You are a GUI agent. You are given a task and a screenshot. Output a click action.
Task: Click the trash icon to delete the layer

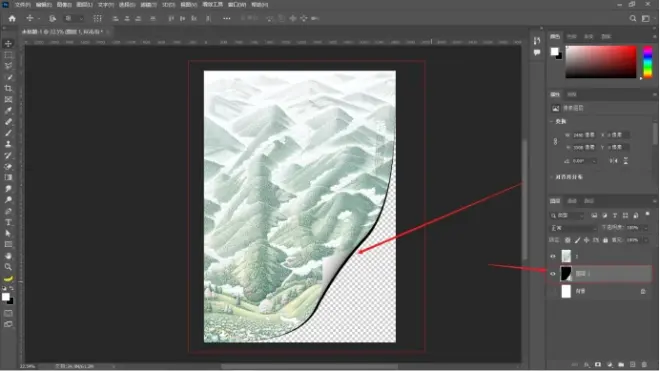(x=644, y=364)
